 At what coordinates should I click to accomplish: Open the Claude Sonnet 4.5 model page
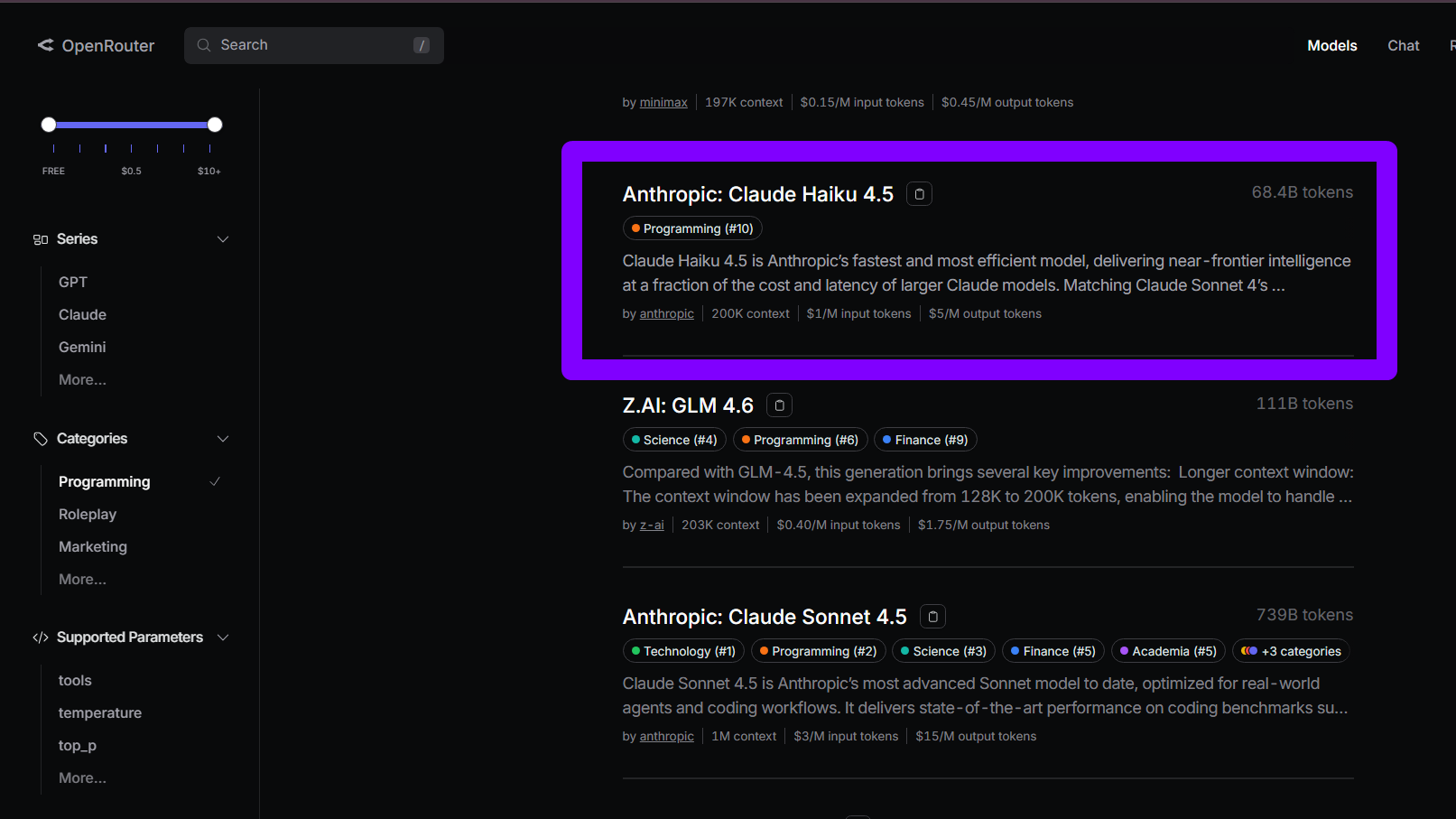[x=764, y=617]
